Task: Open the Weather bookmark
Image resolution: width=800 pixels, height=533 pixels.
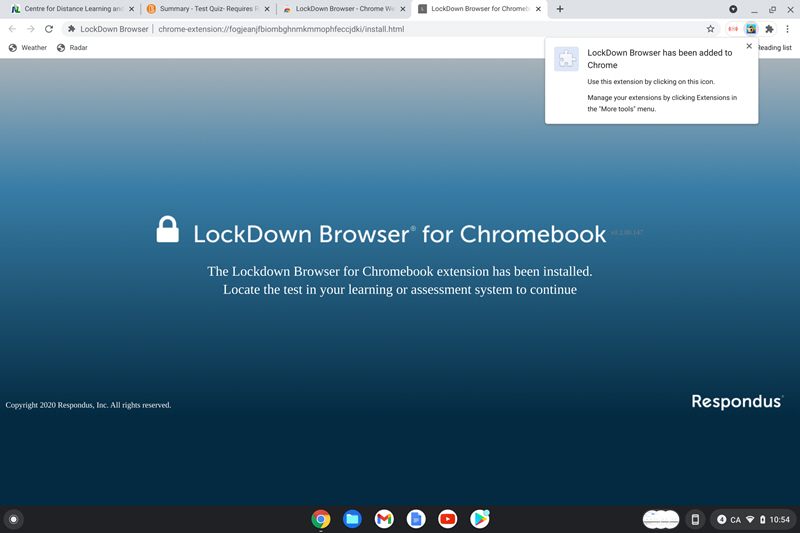Action: [x=28, y=47]
